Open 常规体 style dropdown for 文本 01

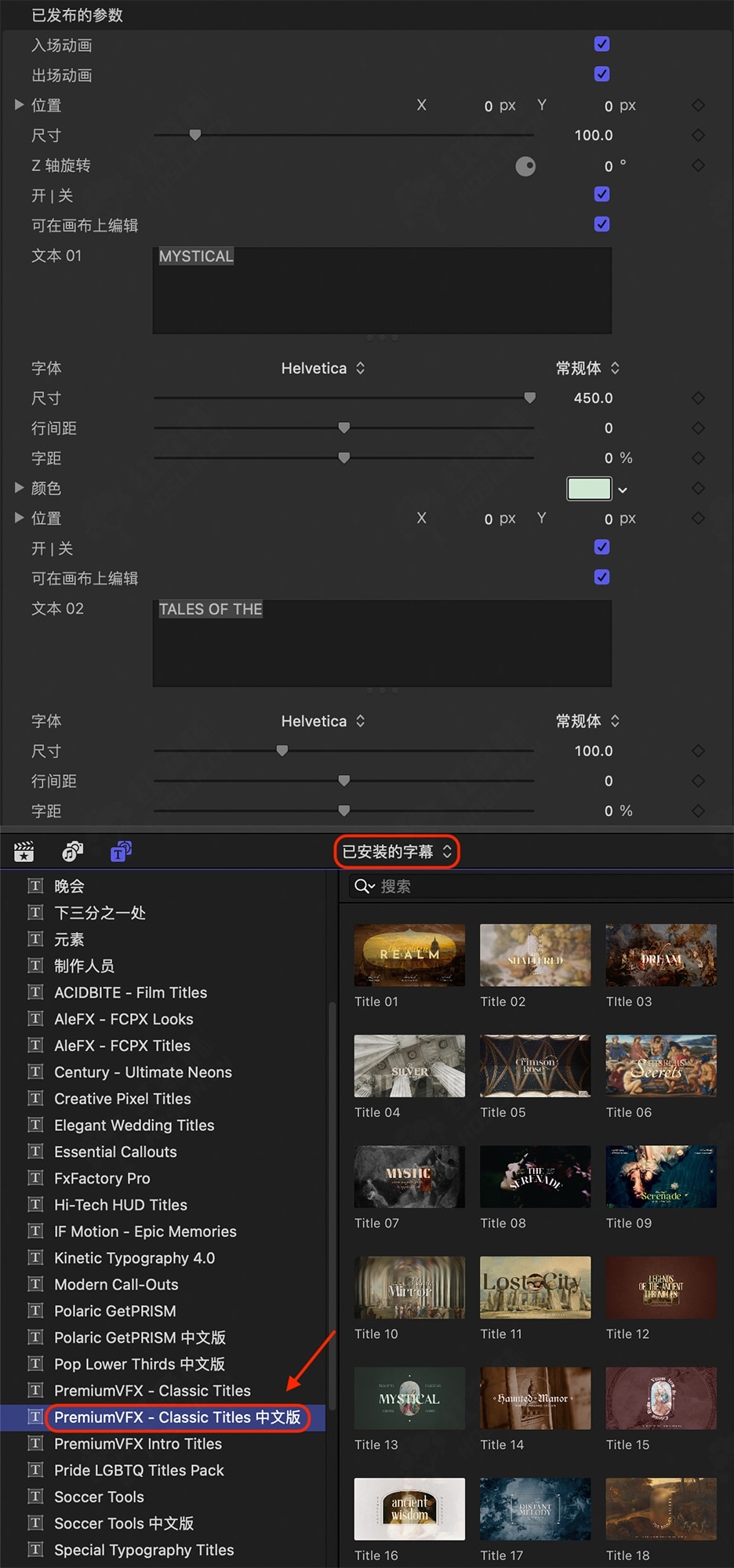(x=587, y=368)
